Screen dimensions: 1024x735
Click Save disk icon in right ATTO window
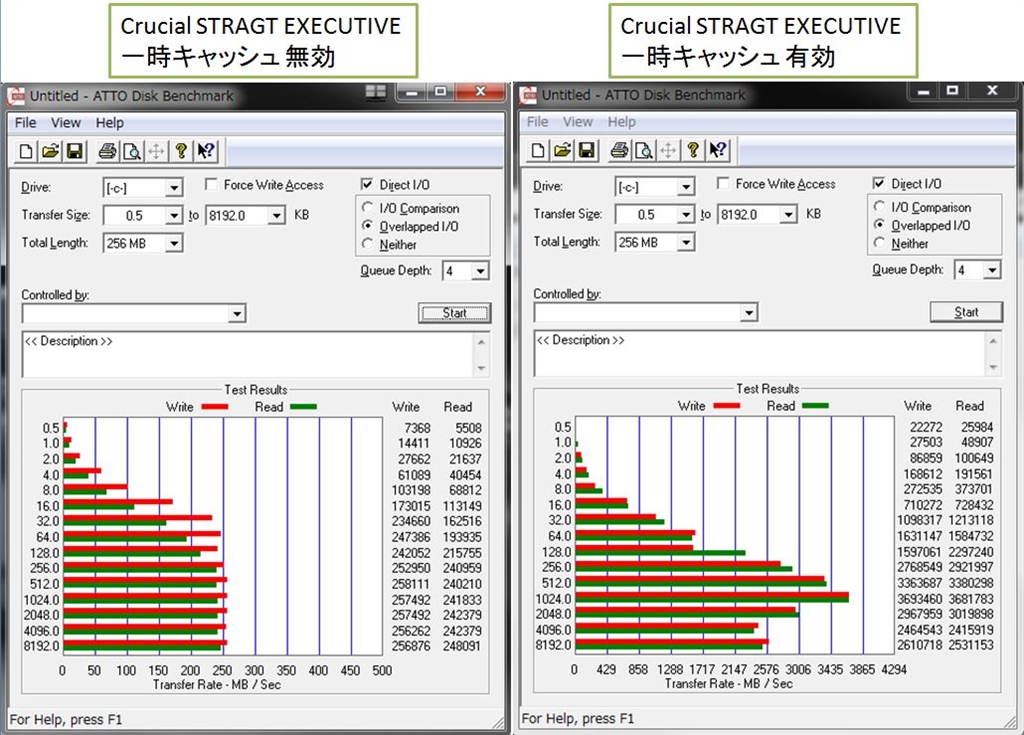coord(586,150)
